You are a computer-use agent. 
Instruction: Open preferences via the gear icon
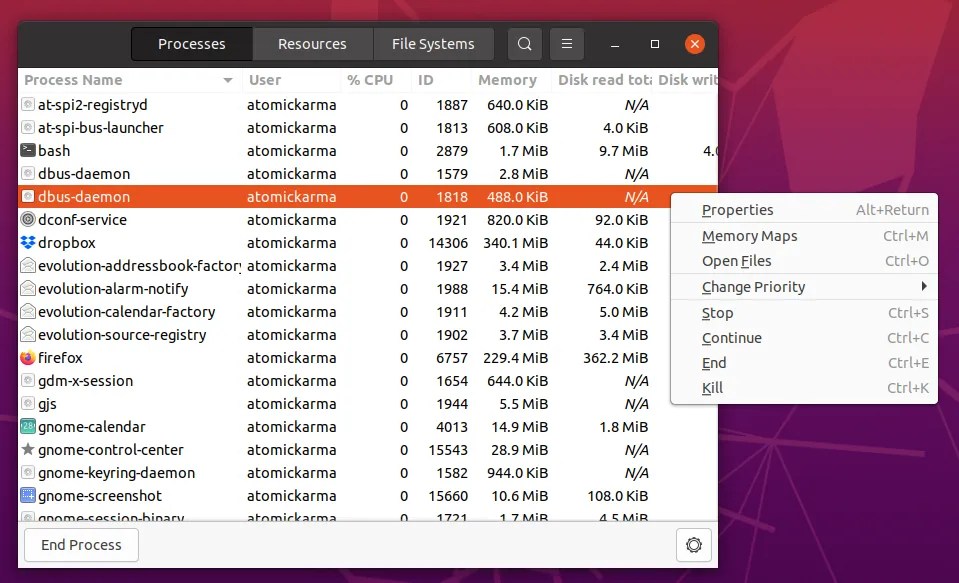pyautogui.click(x=694, y=545)
